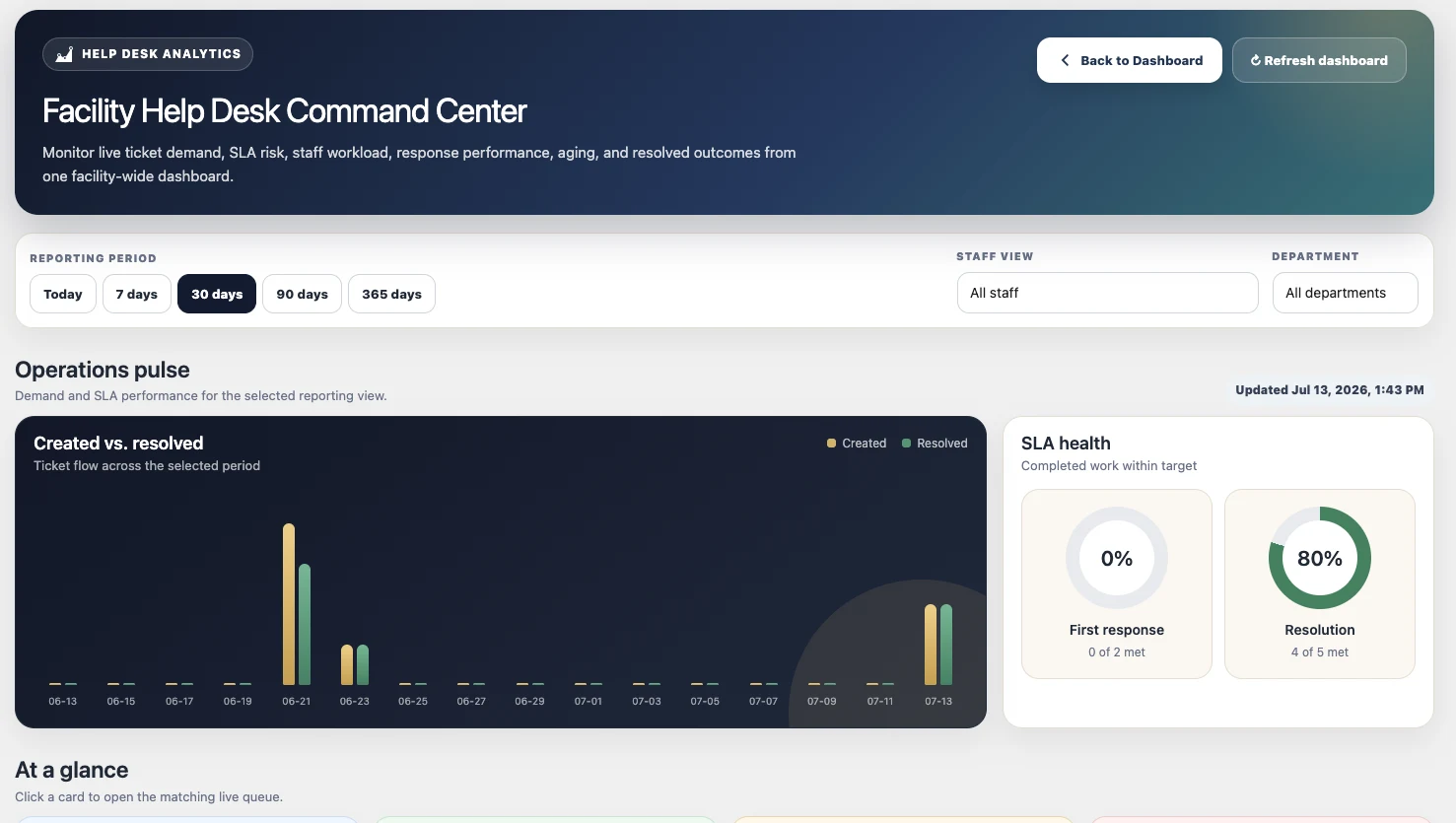Image resolution: width=1456 pixels, height=823 pixels.
Task: Click the Back to Dashboard button
Action: tap(1130, 60)
